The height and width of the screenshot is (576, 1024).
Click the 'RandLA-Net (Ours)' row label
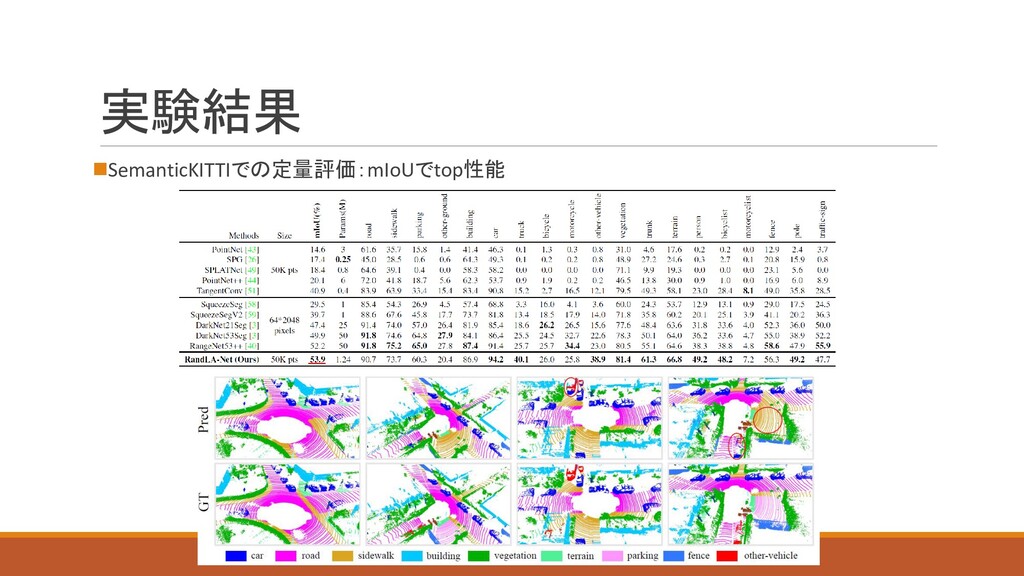tap(221, 359)
